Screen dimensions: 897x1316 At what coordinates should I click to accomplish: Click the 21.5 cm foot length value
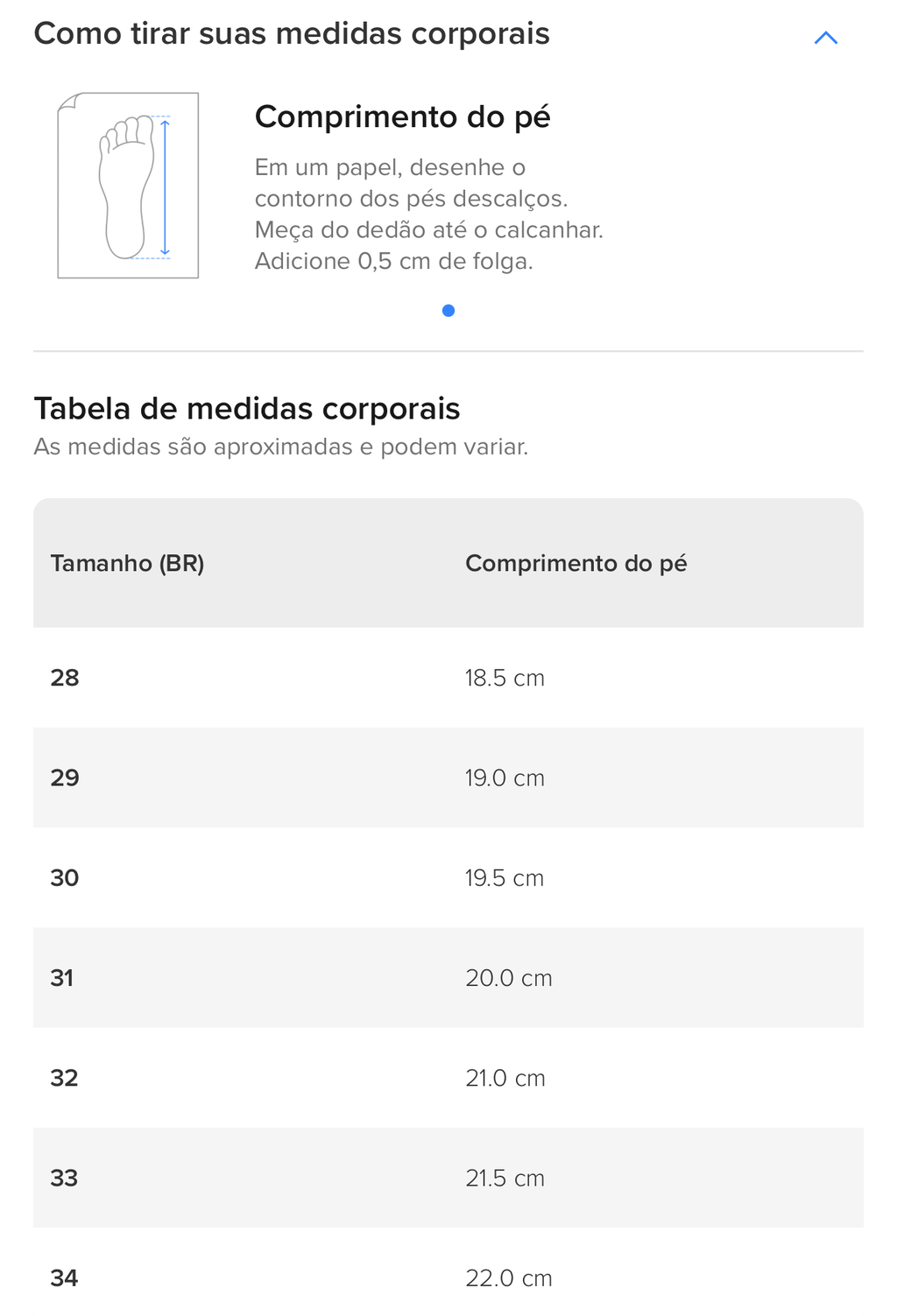[x=505, y=1178]
